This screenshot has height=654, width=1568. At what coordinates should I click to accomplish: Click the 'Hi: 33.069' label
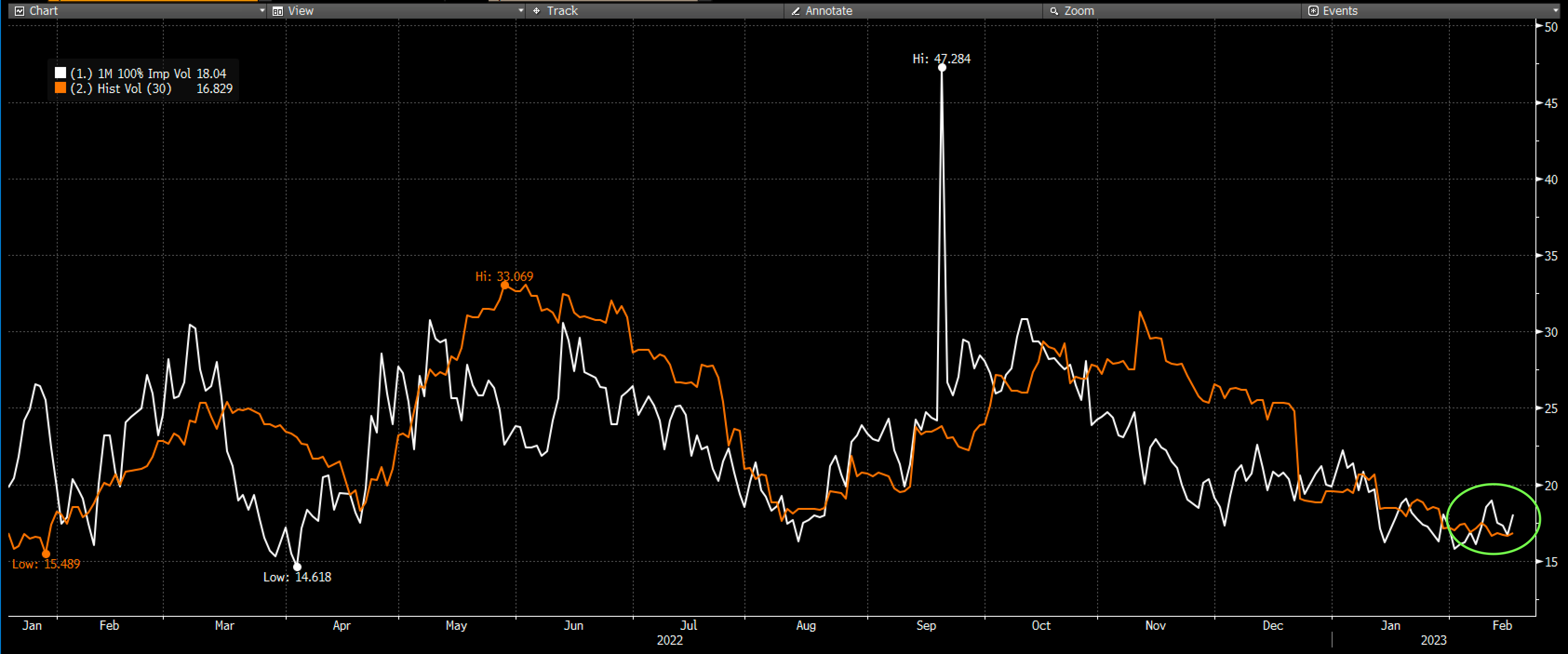pos(504,276)
